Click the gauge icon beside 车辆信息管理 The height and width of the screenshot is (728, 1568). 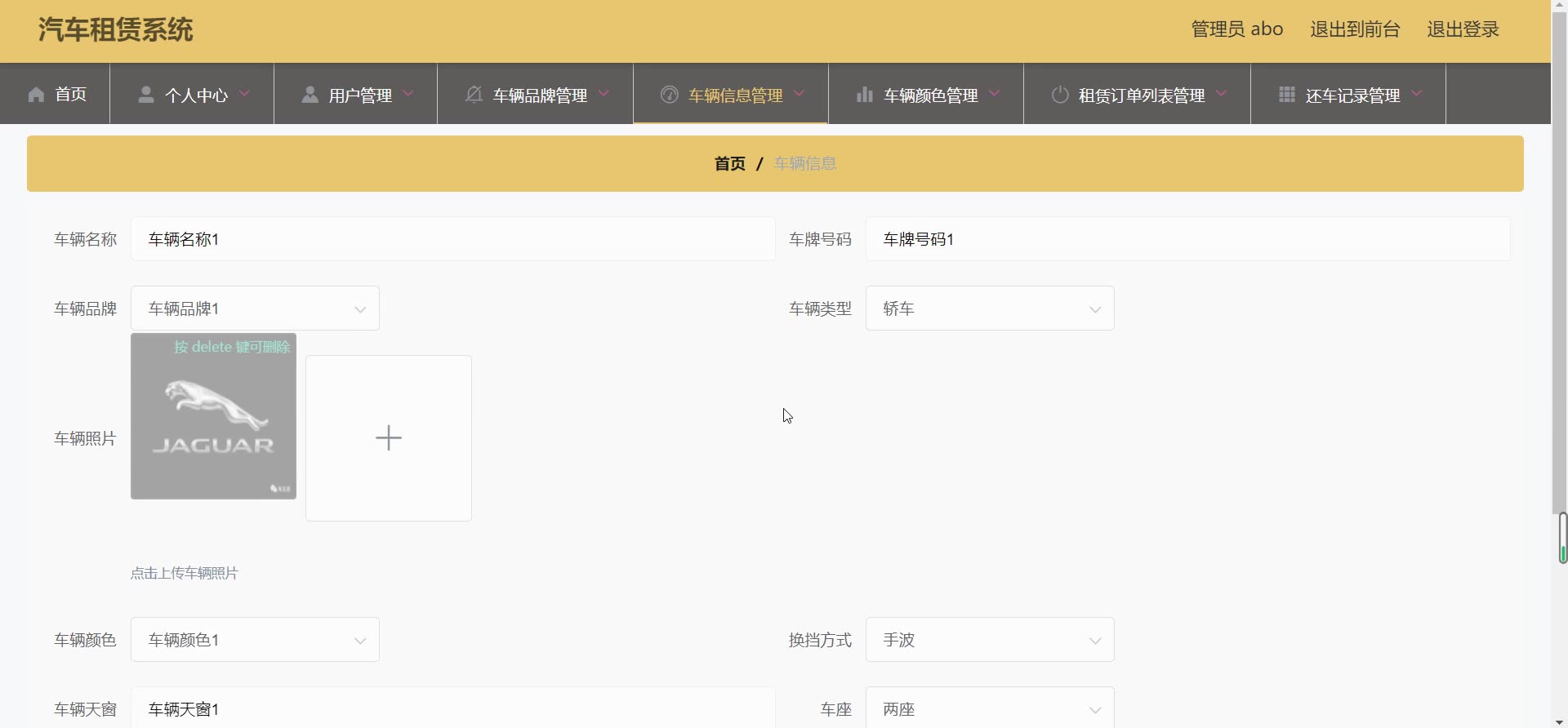coord(670,95)
